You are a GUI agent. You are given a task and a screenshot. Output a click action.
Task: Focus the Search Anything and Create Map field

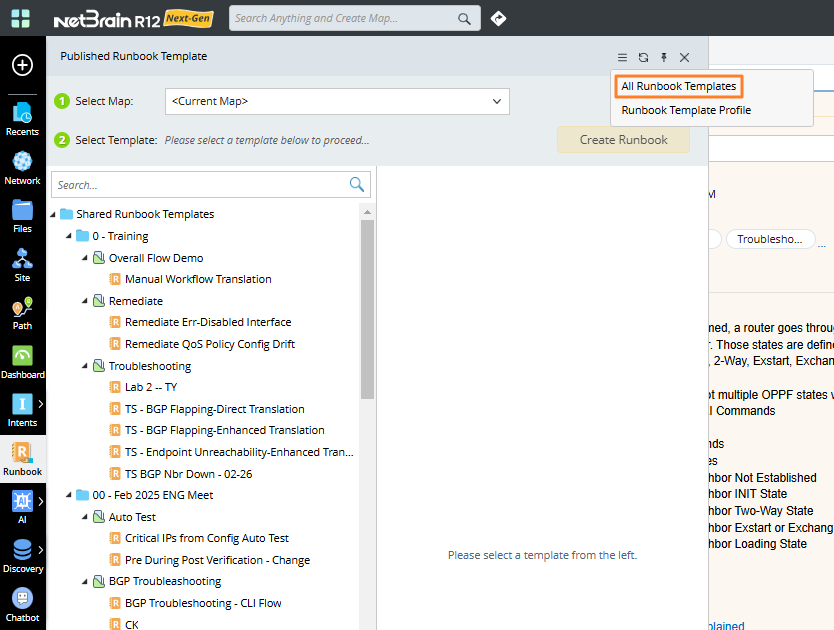343,19
